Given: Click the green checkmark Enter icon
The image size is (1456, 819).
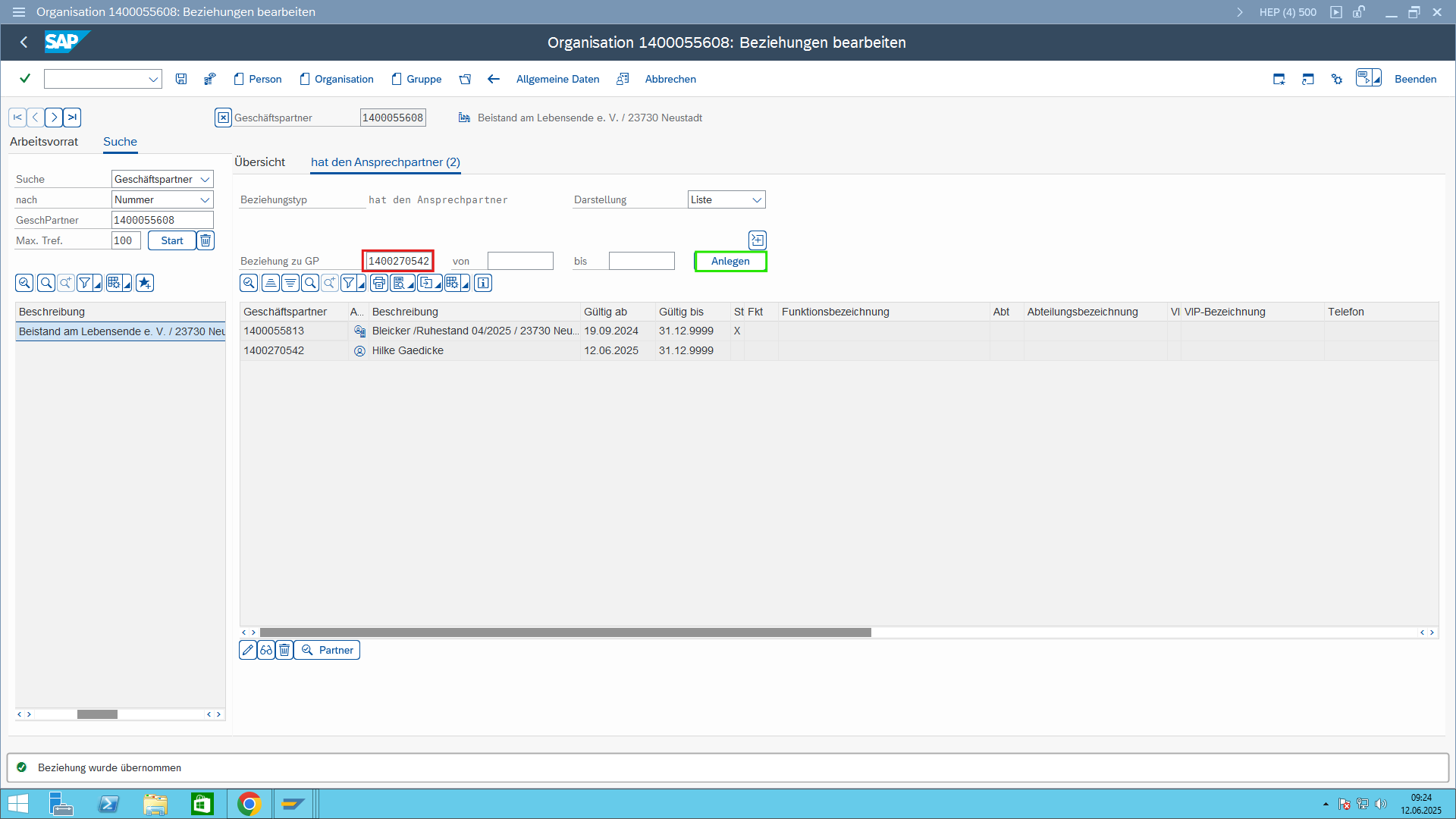Looking at the screenshot, I should click(25, 79).
